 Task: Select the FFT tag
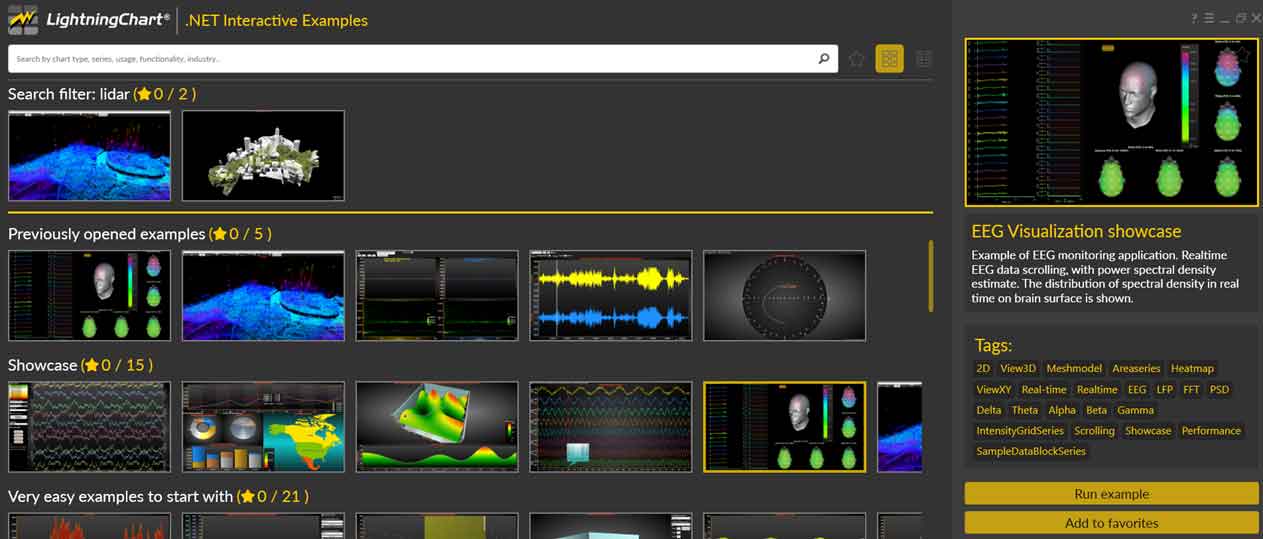pyautogui.click(x=1191, y=389)
